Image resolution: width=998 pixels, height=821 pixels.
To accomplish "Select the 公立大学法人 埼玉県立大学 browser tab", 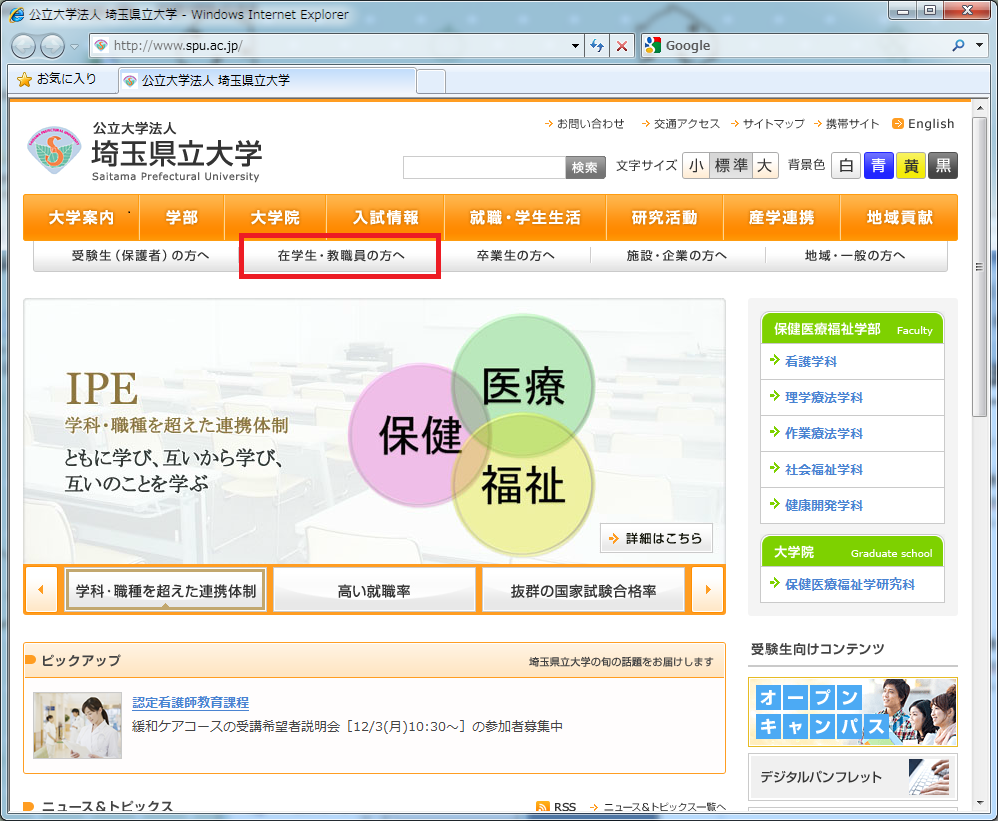I will [x=267, y=81].
